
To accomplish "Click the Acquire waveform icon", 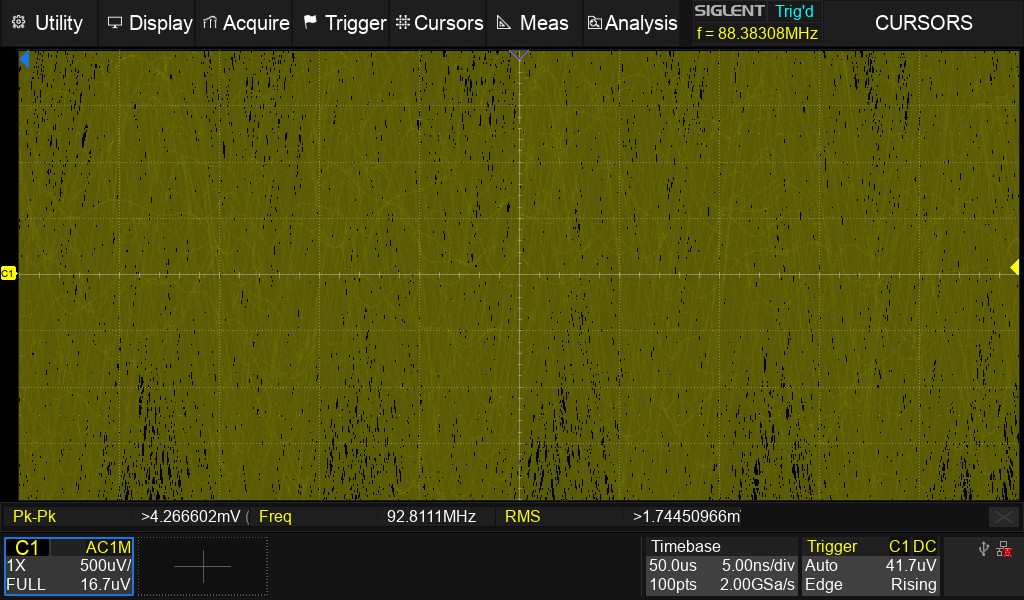I will pos(210,23).
